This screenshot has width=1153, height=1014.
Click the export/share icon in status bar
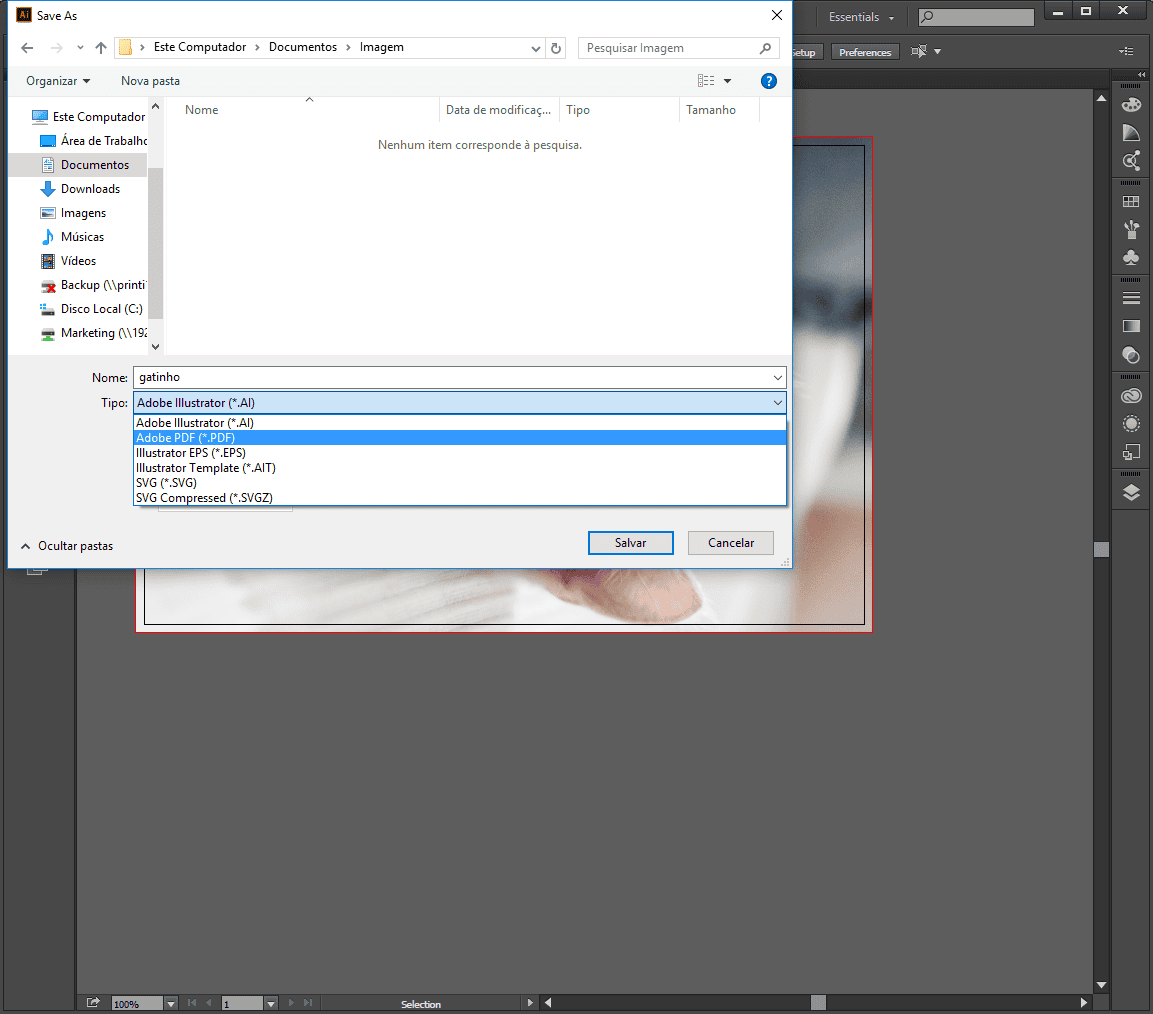(x=93, y=1002)
